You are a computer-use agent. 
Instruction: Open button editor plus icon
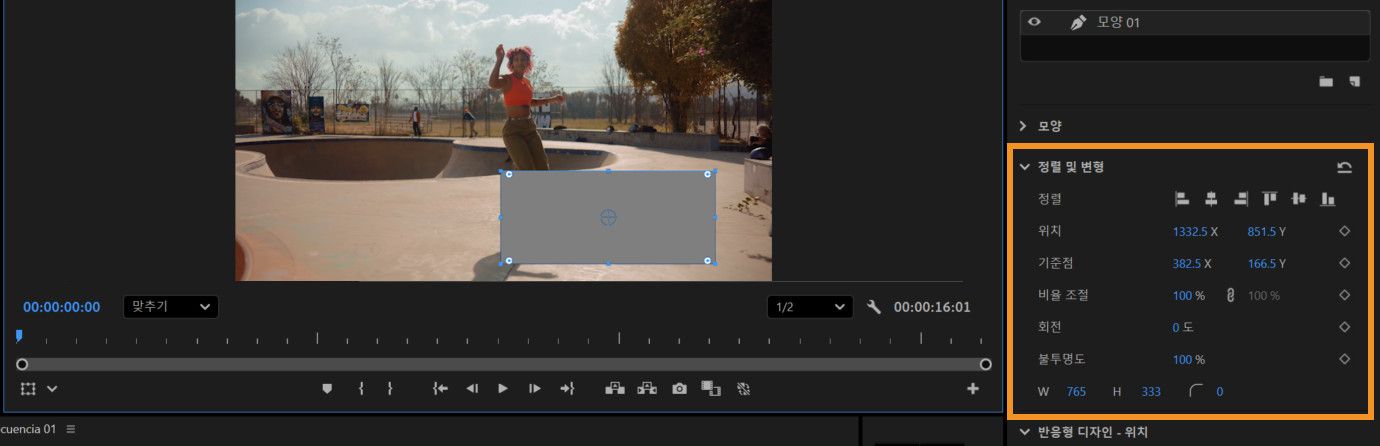tap(972, 388)
